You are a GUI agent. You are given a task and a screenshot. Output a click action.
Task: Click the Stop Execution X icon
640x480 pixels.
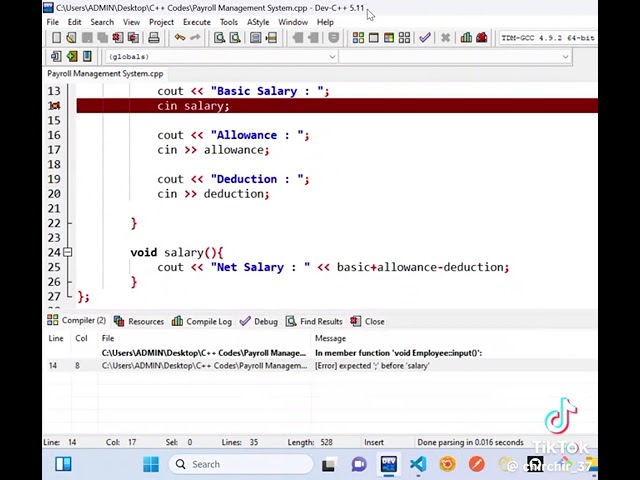pos(445,38)
